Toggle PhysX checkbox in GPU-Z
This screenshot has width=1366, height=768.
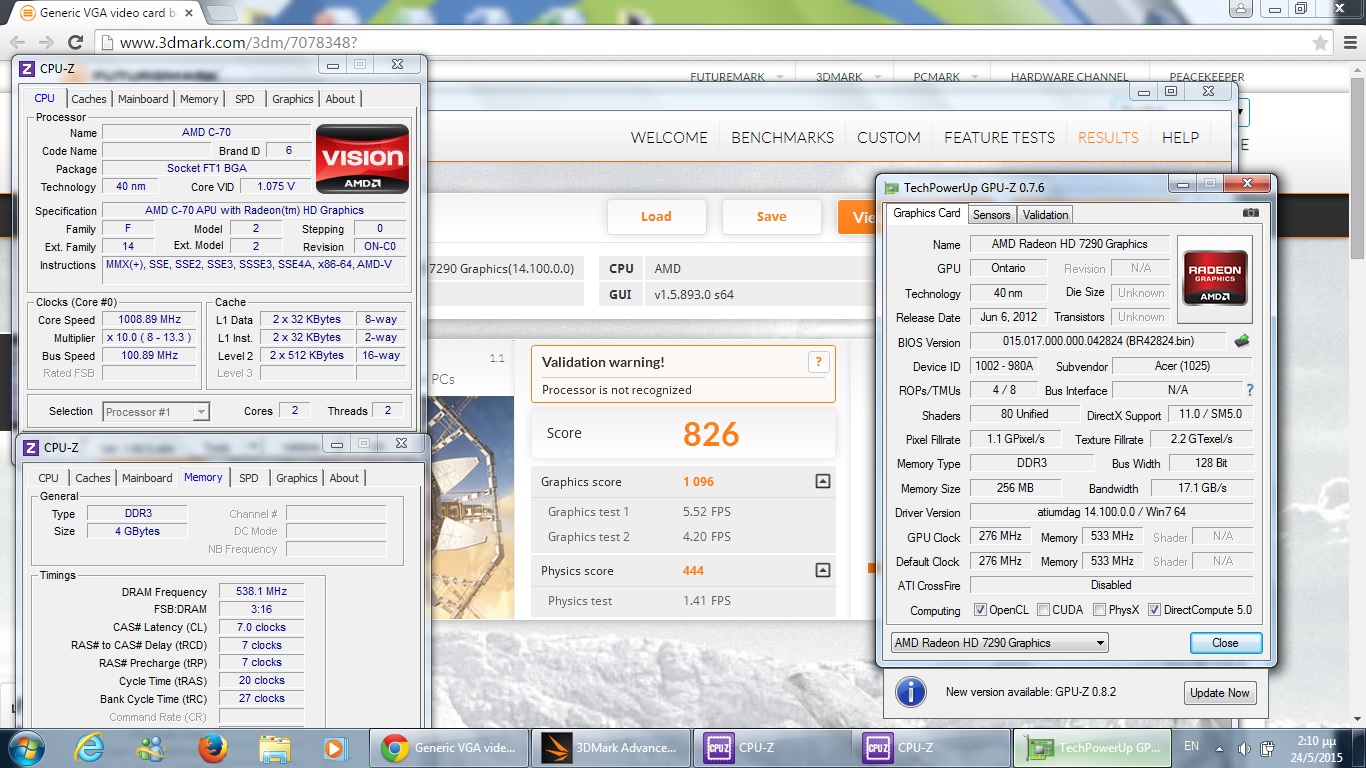pyautogui.click(x=1099, y=610)
